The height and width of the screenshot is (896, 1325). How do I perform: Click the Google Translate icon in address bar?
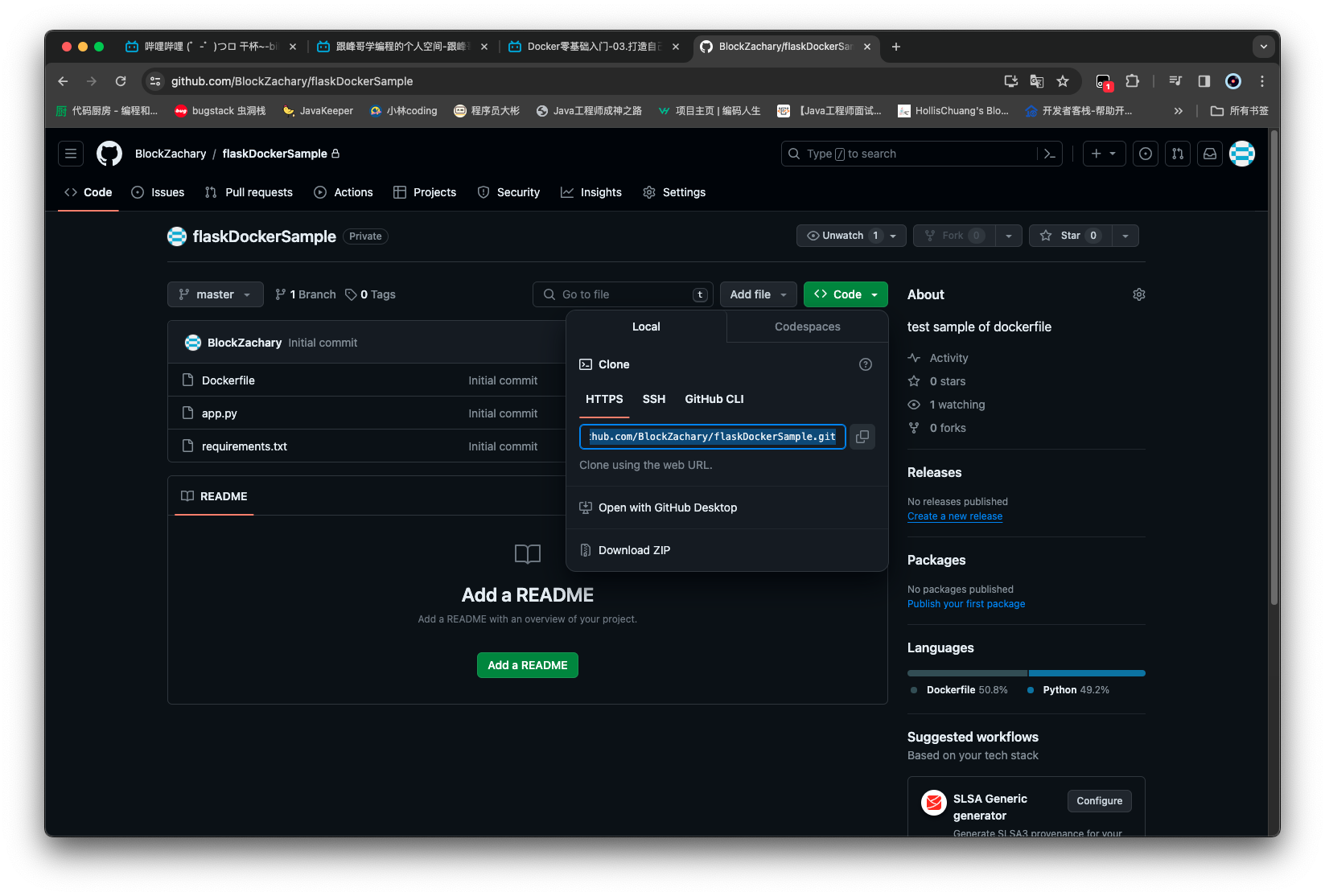1037,81
